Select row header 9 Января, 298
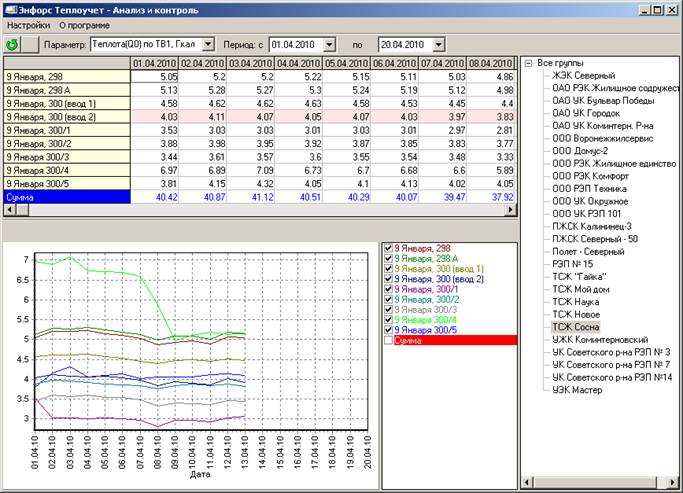The width and height of the screenshot is (683, 493). tap(67, 77)
